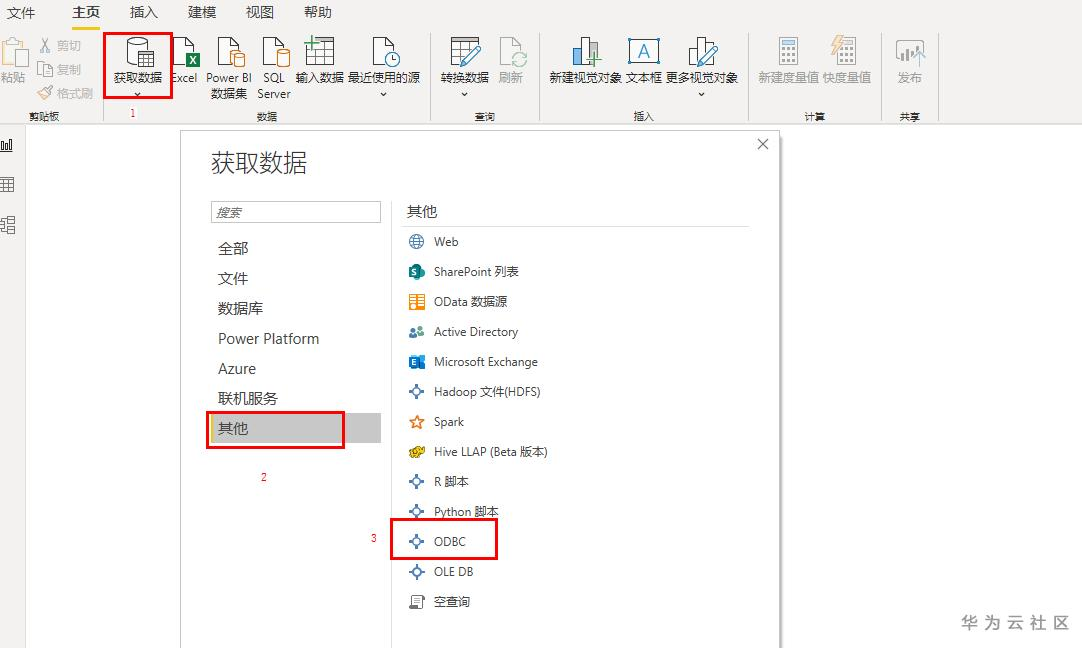Select the Spark connector
The image size is (1082, 648).
(436, 422)
